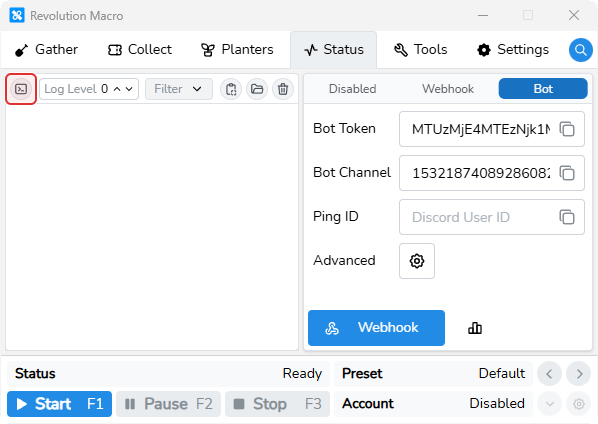Click the Stop F3 button
Screen dimensions: 598x424
277,404
